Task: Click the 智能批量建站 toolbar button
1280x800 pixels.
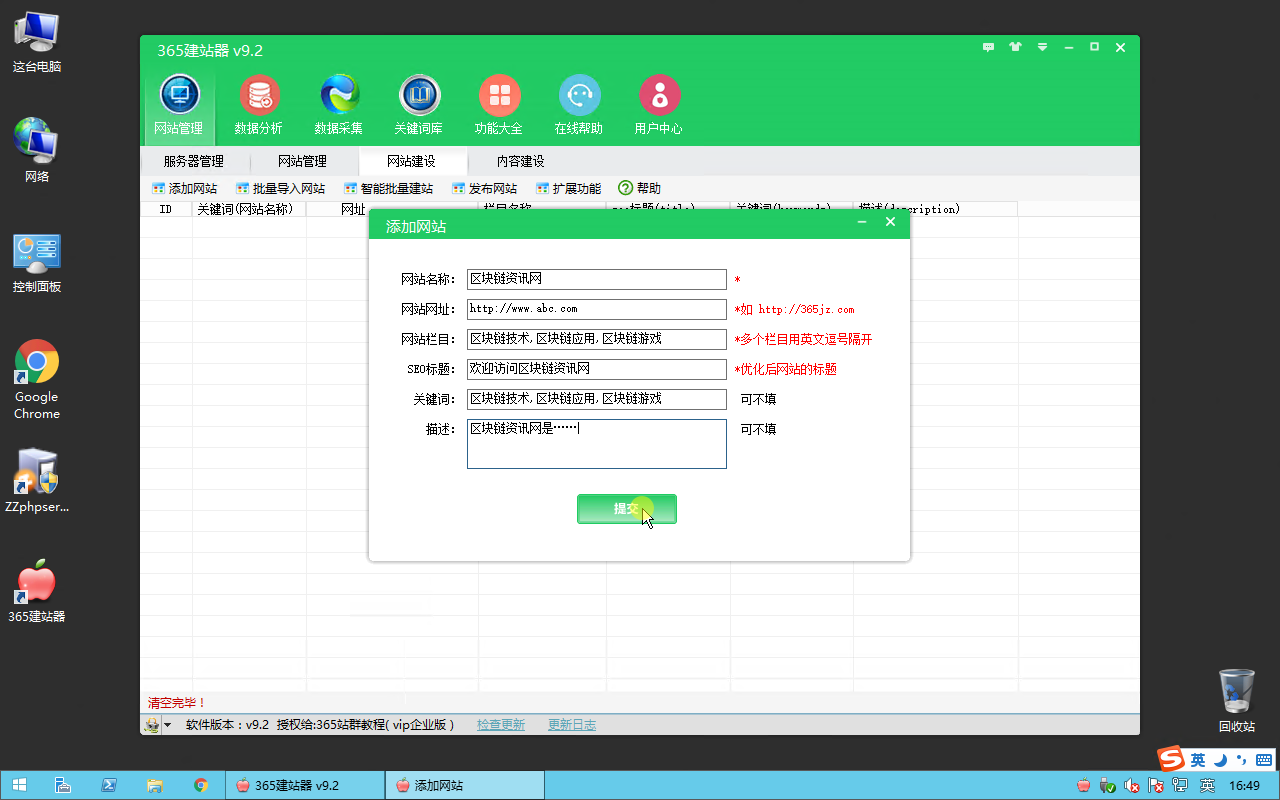Action: coord(388,188)
